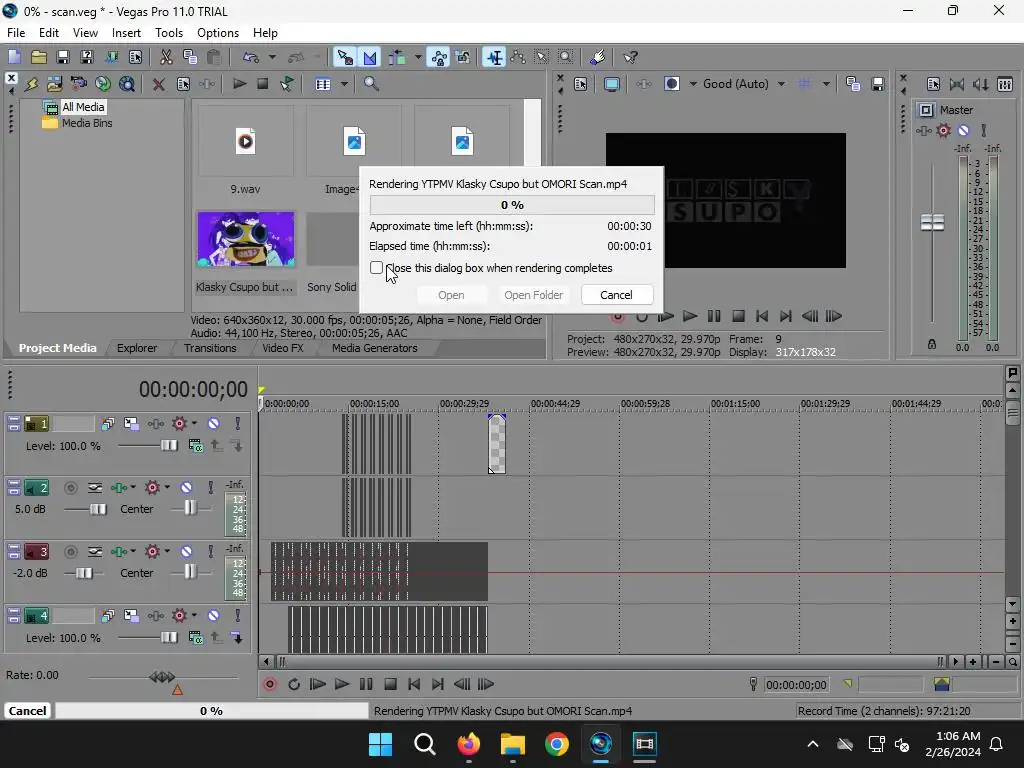Screen dimensions: 1024x768
Task: Open track 2 automation settings dropdown arrow
Action: point(167,487)
